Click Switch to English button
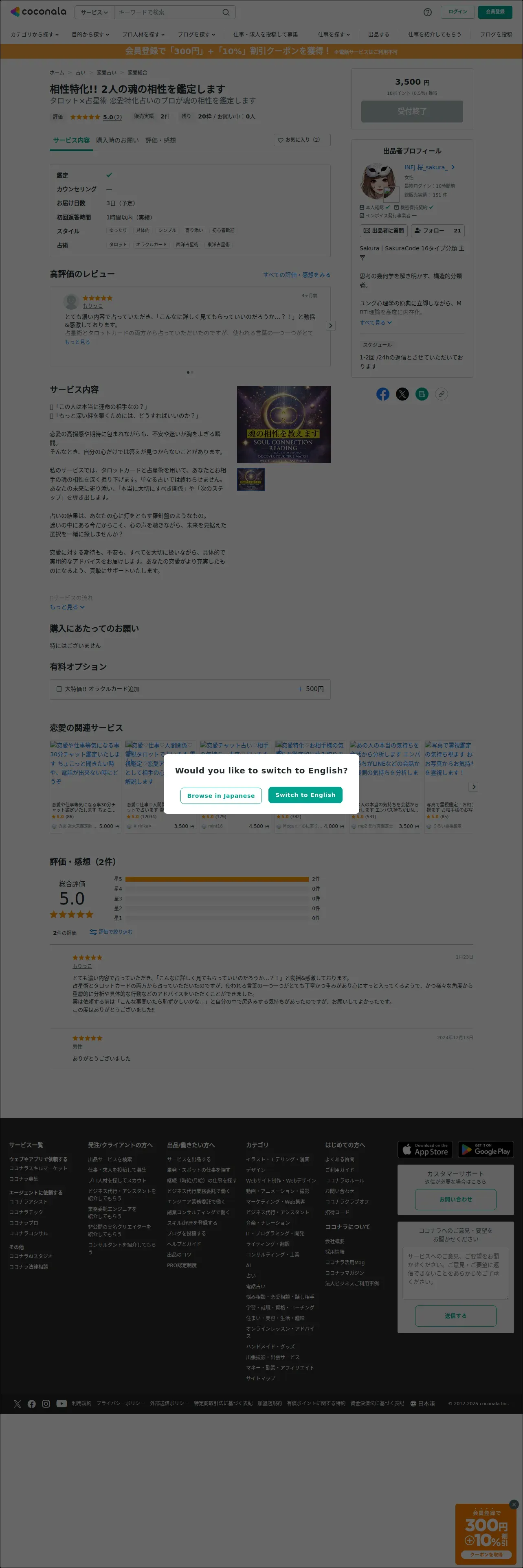This screenshot has height=1568, width=523. [305, 795]
